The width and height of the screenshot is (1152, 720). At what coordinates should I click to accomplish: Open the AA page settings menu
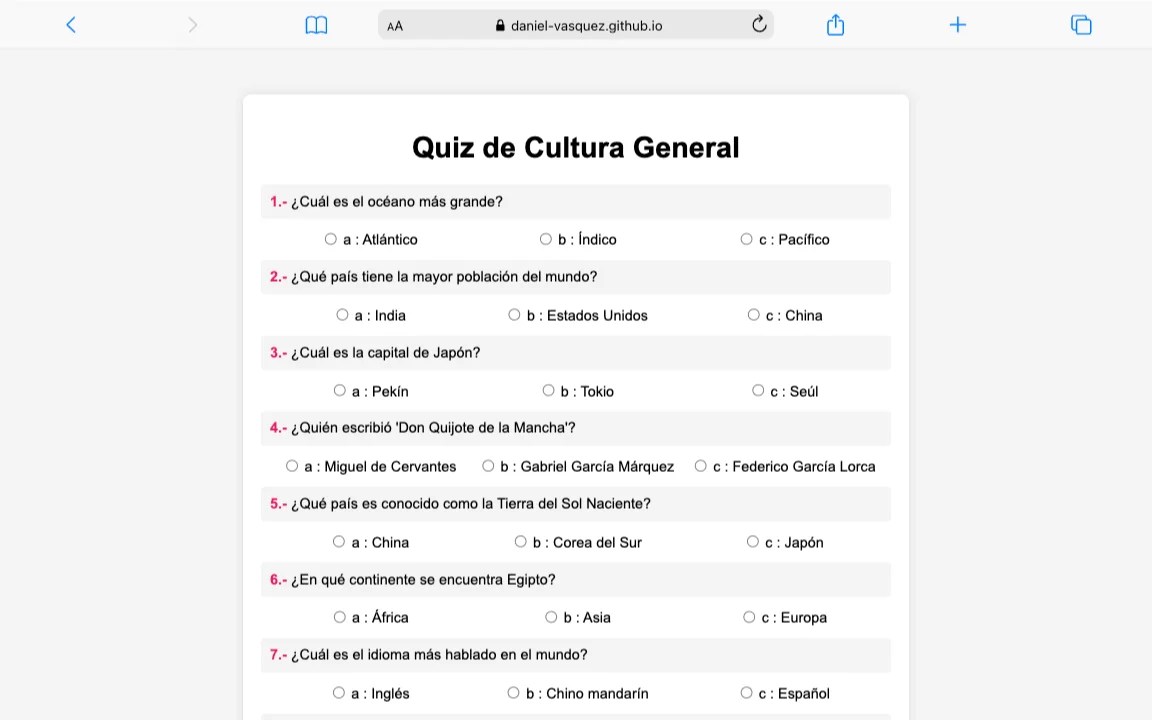click(x=395, y=25)
